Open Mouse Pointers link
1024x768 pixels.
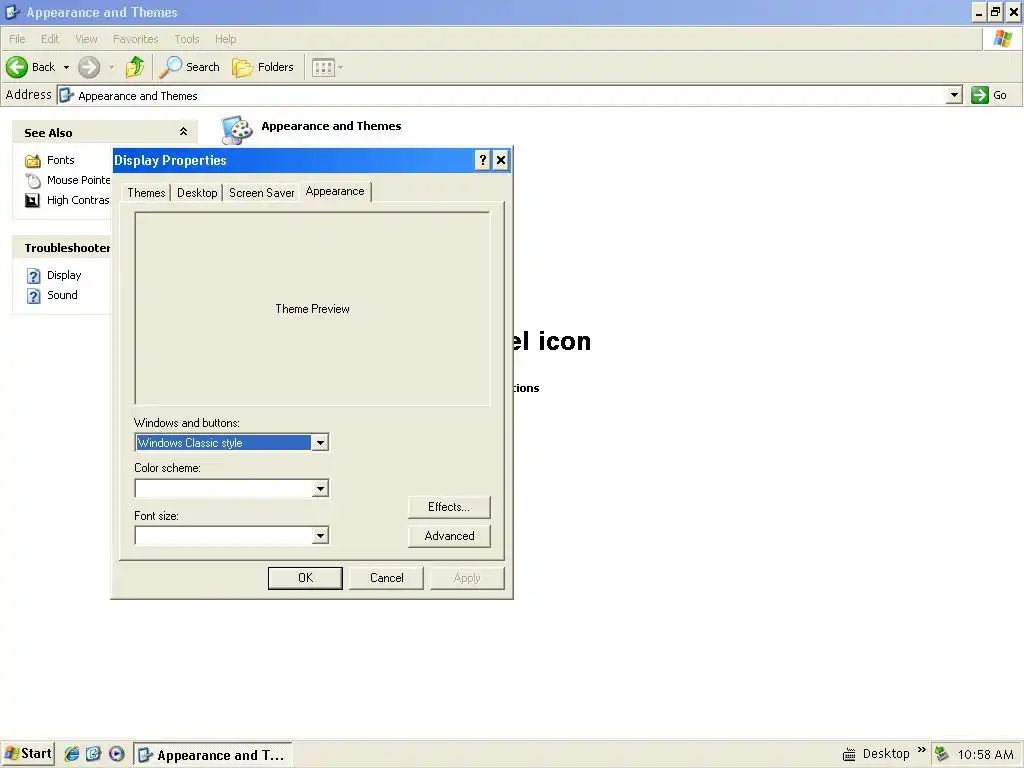click(78, 180)
